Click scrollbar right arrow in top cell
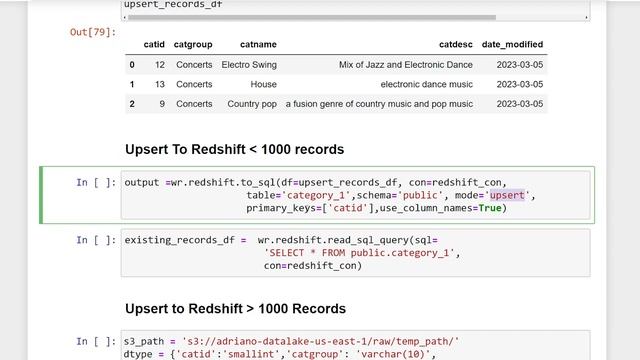The width and height of the screenshot is (640, 360). [x=586, y=18]
